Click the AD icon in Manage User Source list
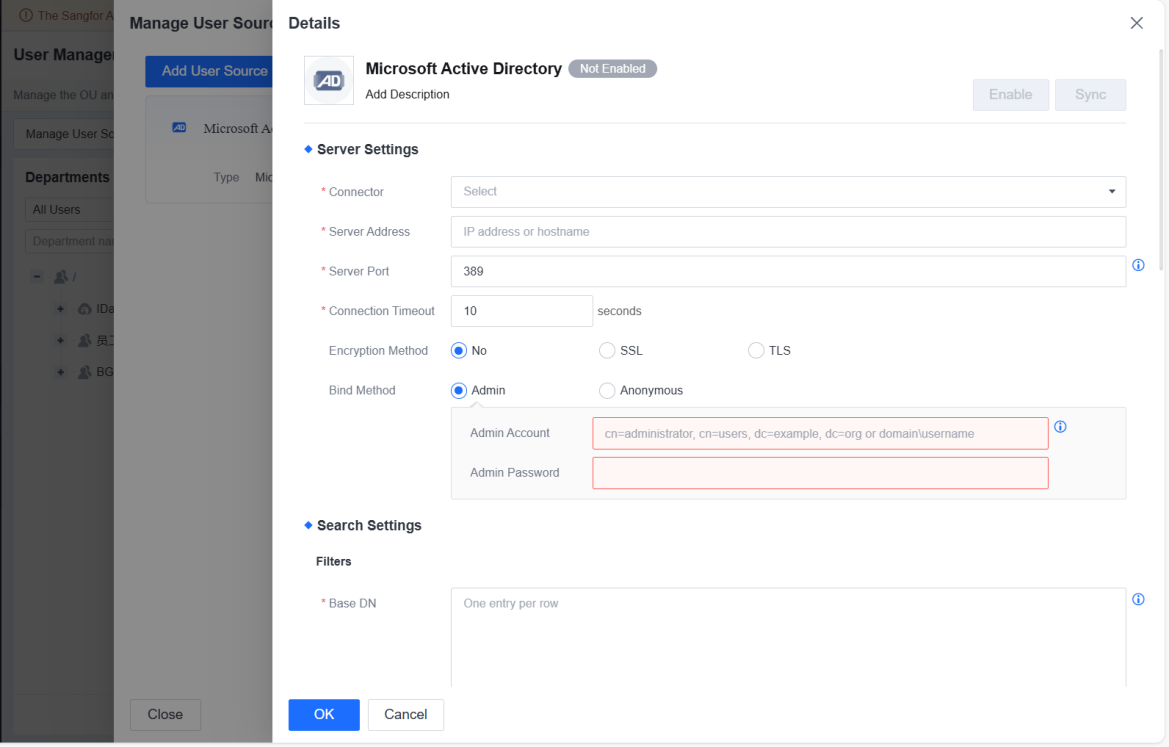 click(179, 127)
